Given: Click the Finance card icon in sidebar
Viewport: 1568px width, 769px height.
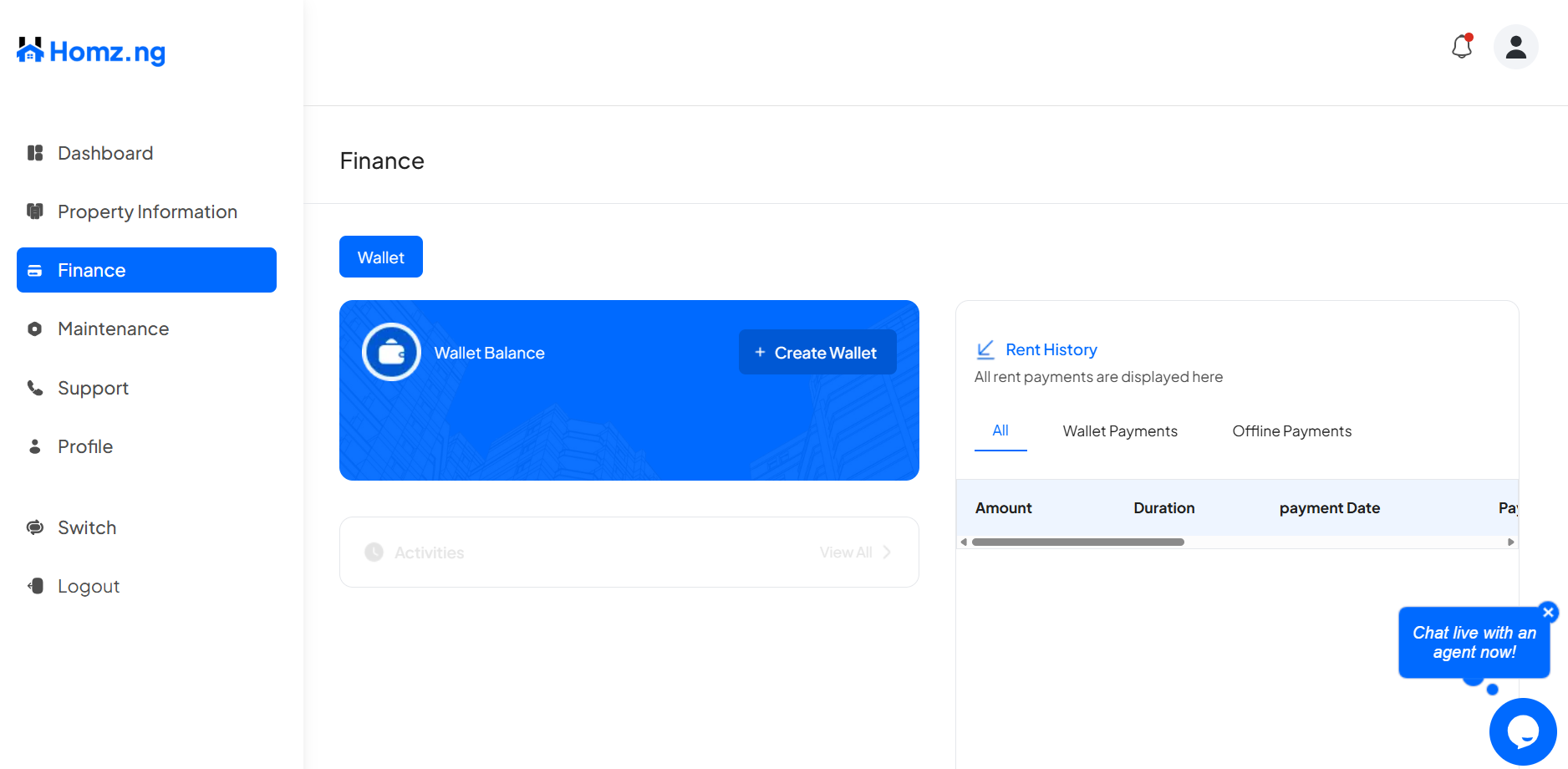Looking at the screenshot, I should pos(35,271).
